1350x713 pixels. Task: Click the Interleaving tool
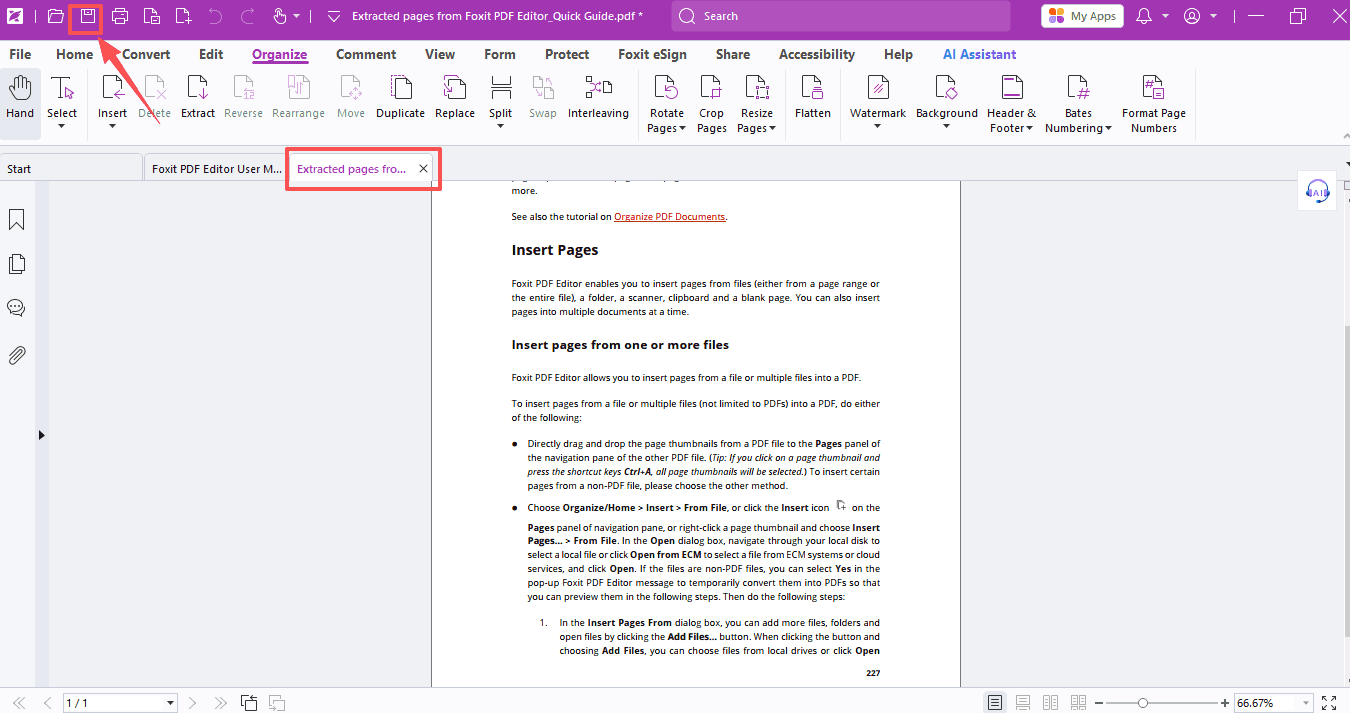(598, 98)
